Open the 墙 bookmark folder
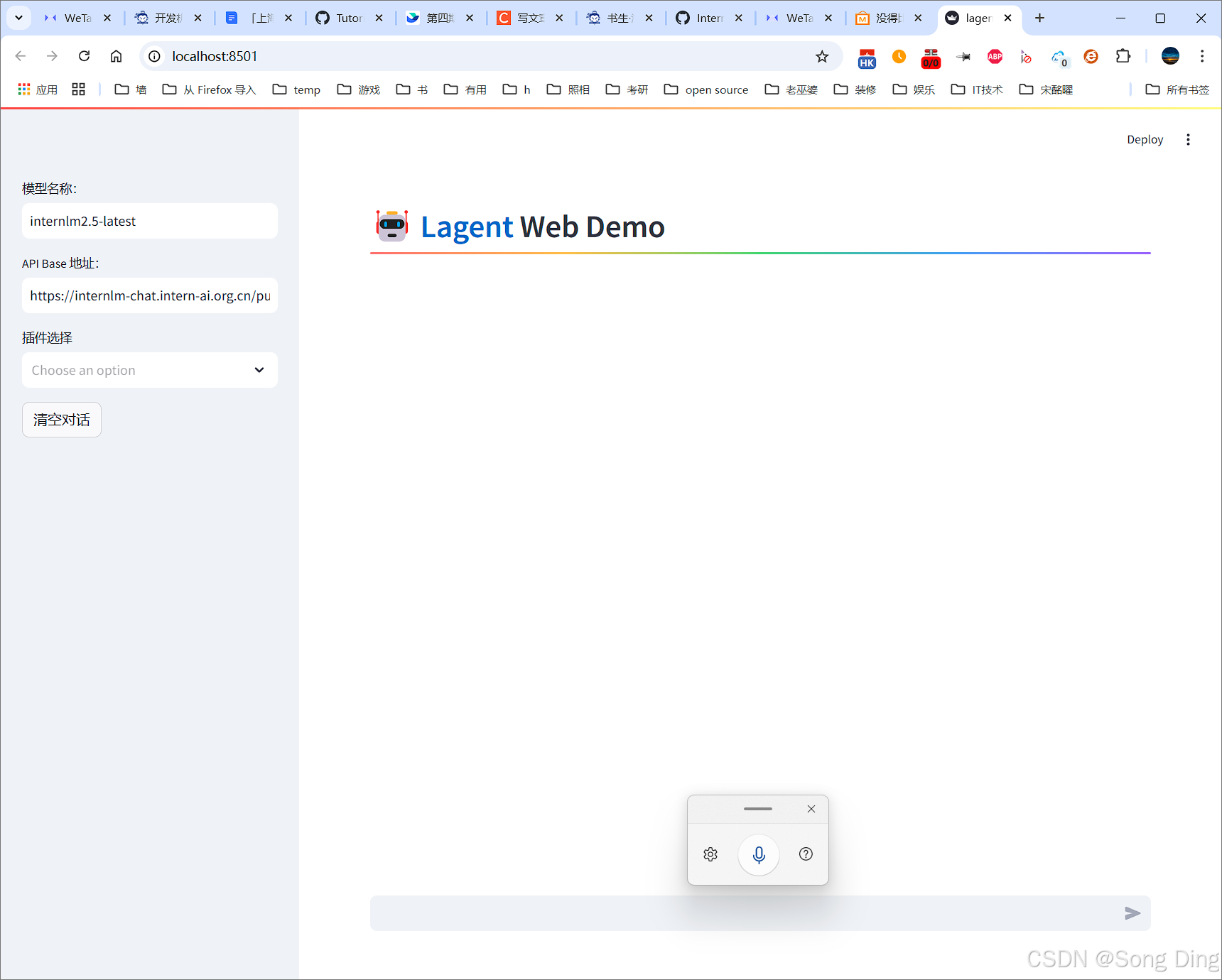1222x980 pixels. click(131, 89)
